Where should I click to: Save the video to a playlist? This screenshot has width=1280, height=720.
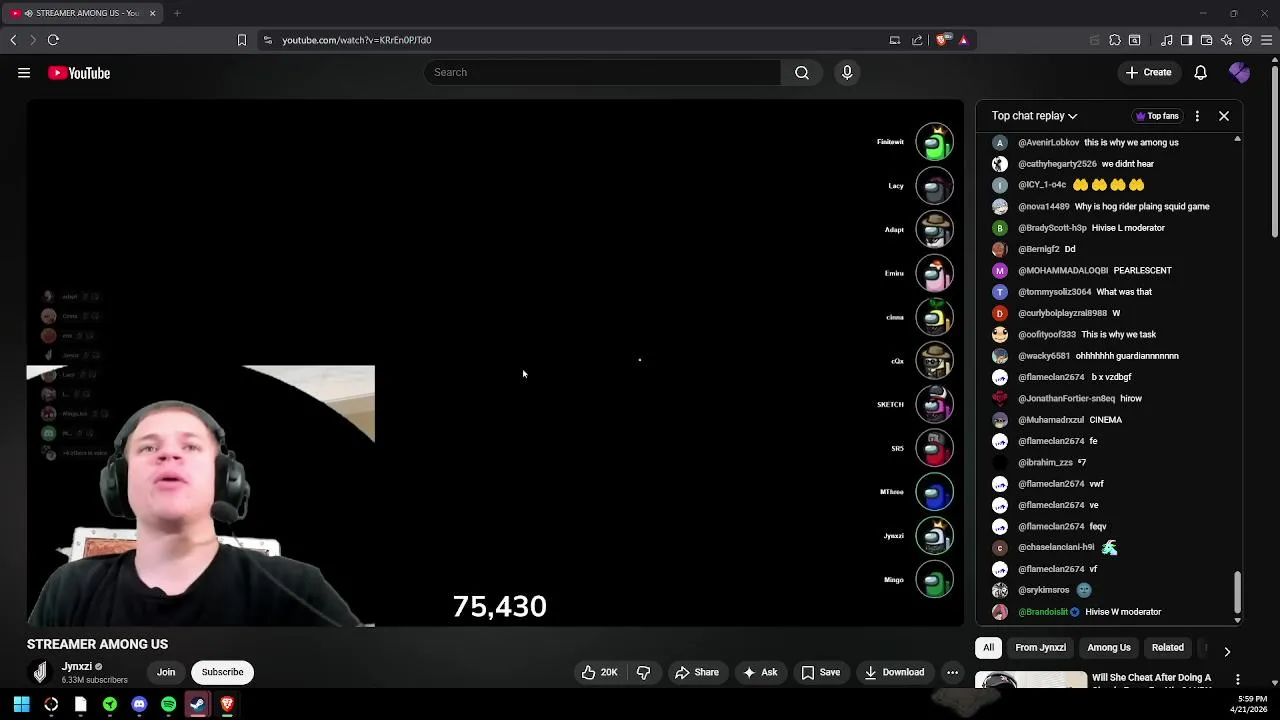(x=820, y=672)
